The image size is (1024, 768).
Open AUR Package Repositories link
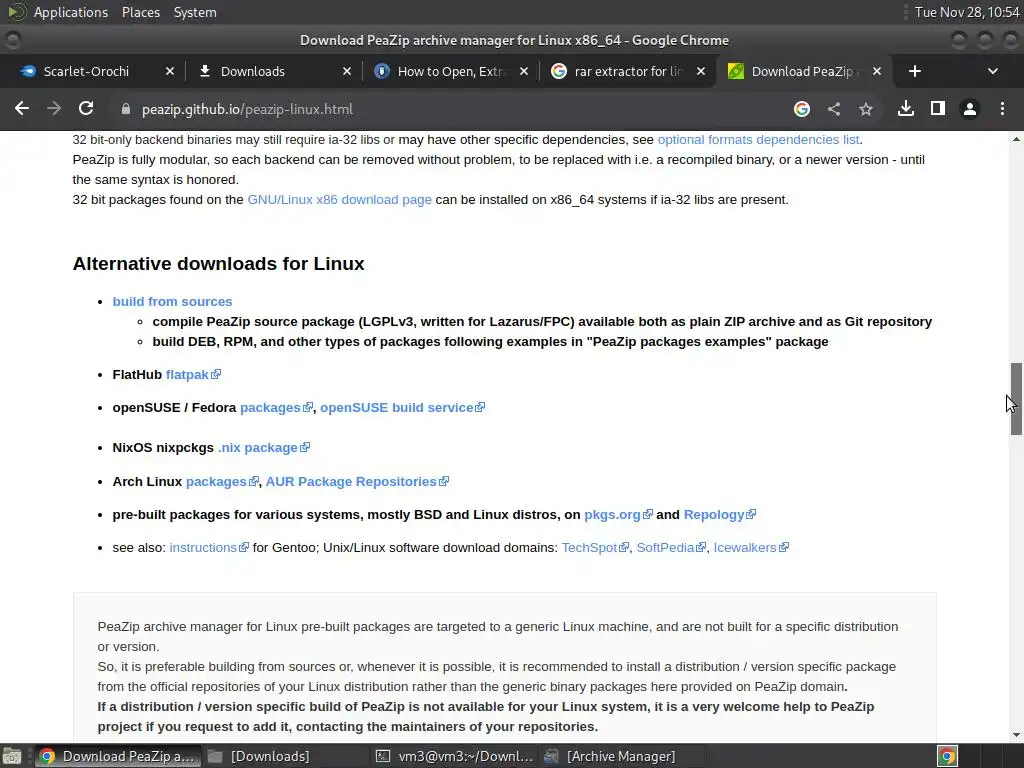(357, 482)
